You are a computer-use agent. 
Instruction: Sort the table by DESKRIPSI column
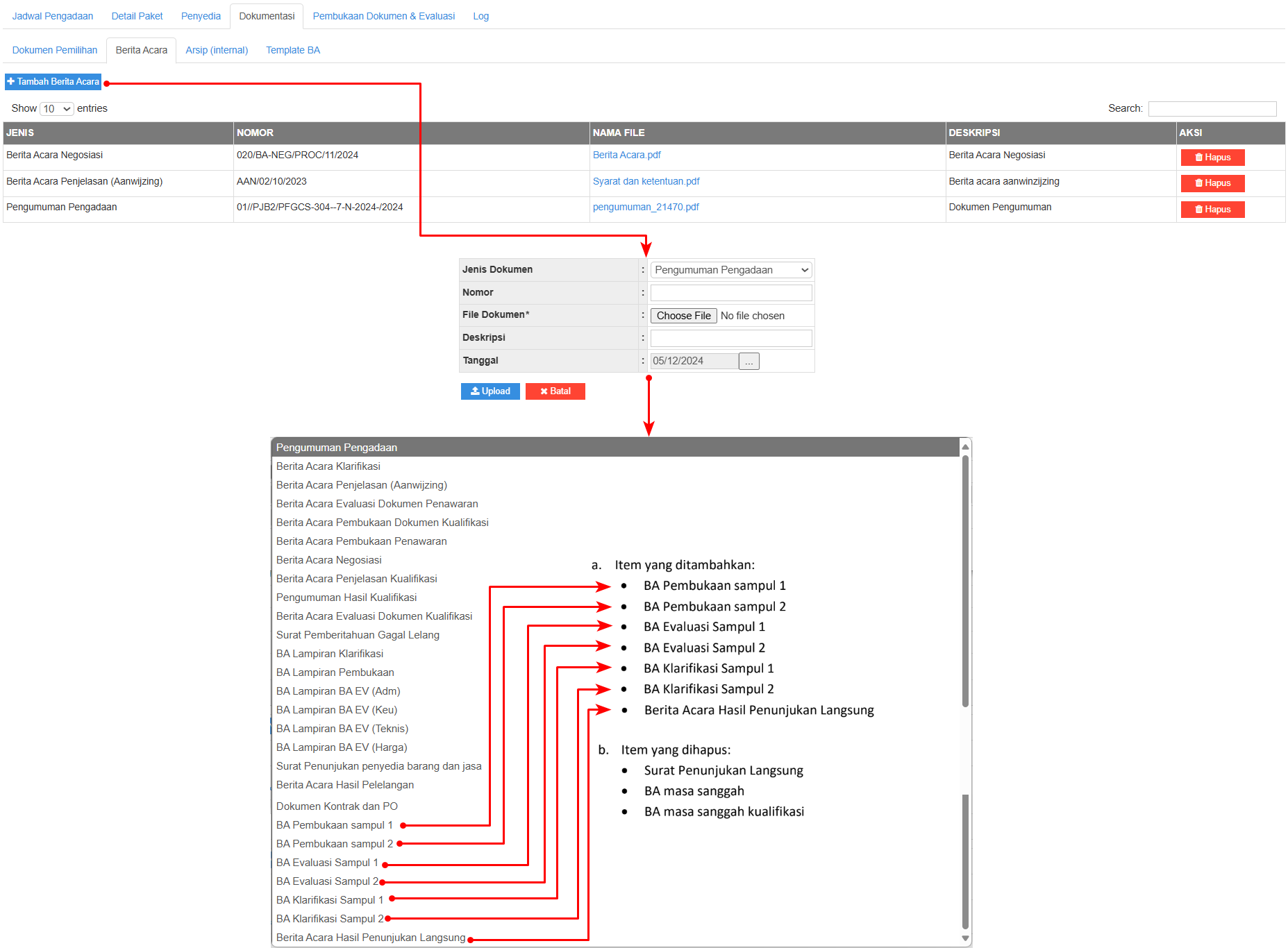(1061, 133)
